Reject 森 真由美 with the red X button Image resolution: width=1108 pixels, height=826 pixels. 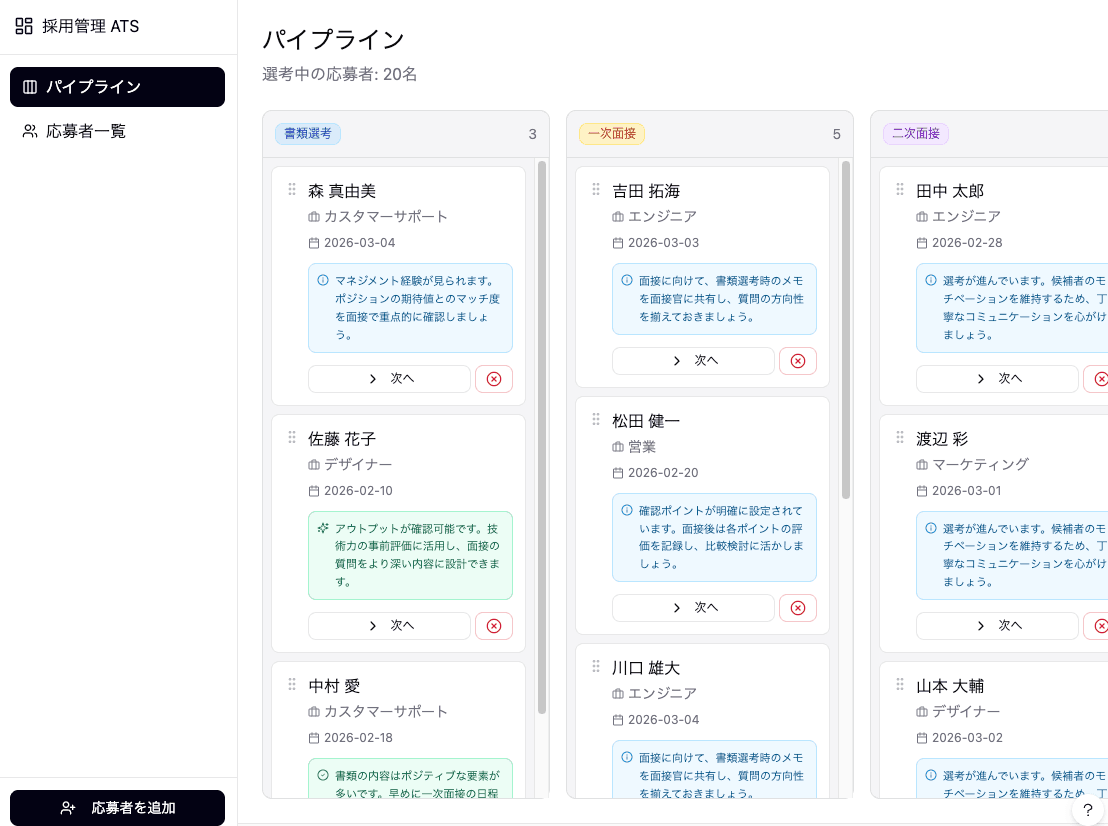494,378
